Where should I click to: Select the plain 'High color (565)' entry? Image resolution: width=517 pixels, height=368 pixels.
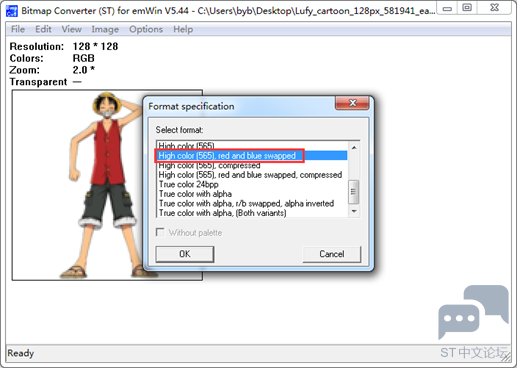coord(251,146)
